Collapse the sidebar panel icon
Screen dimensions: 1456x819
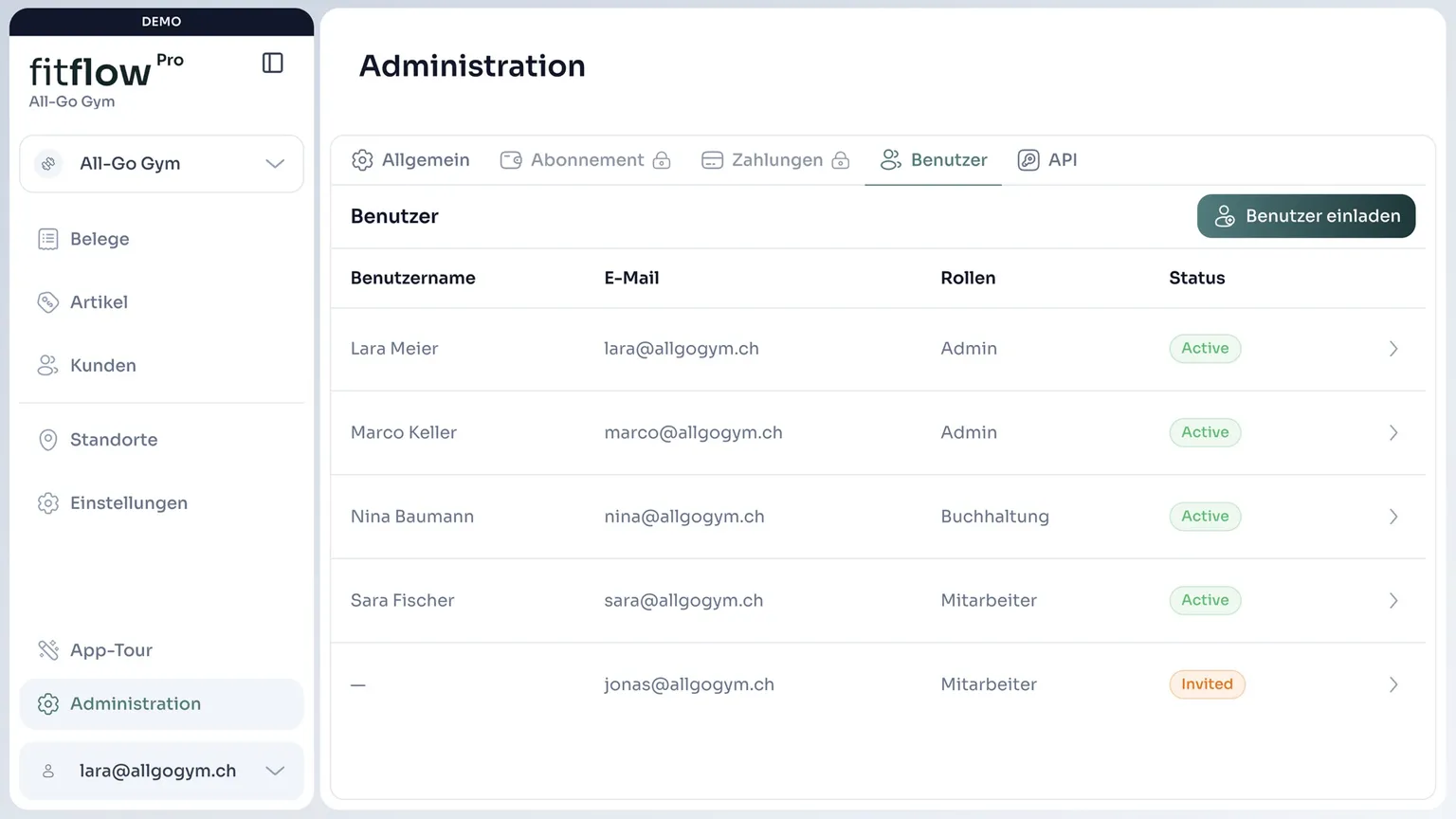[273, 63]
